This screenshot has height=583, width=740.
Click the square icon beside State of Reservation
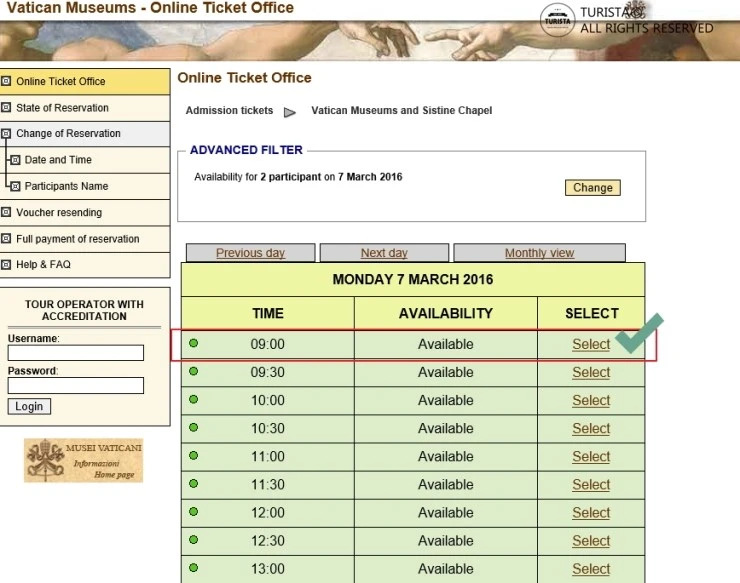(6, 108)
